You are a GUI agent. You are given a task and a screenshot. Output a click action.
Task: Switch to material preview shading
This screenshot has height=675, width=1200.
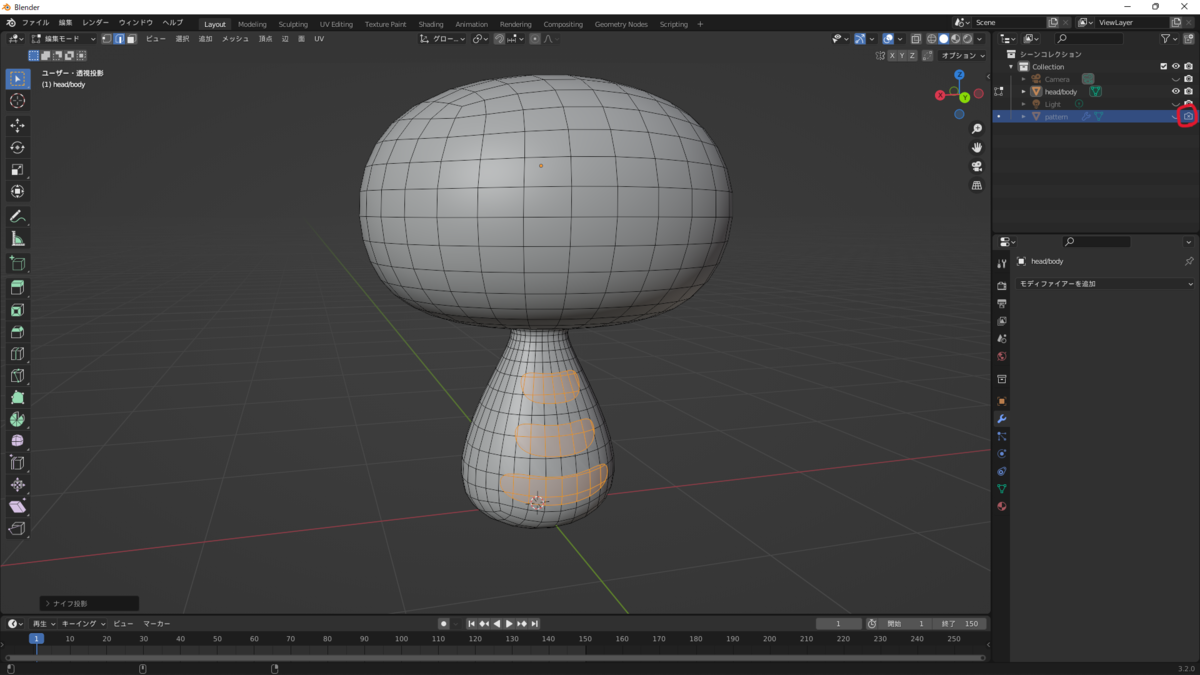[955, 39]
